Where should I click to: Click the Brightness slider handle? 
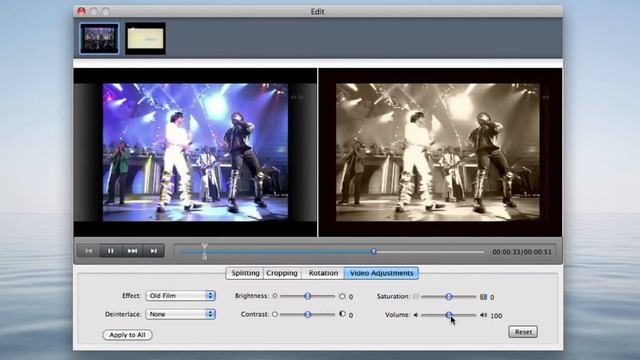308,296
